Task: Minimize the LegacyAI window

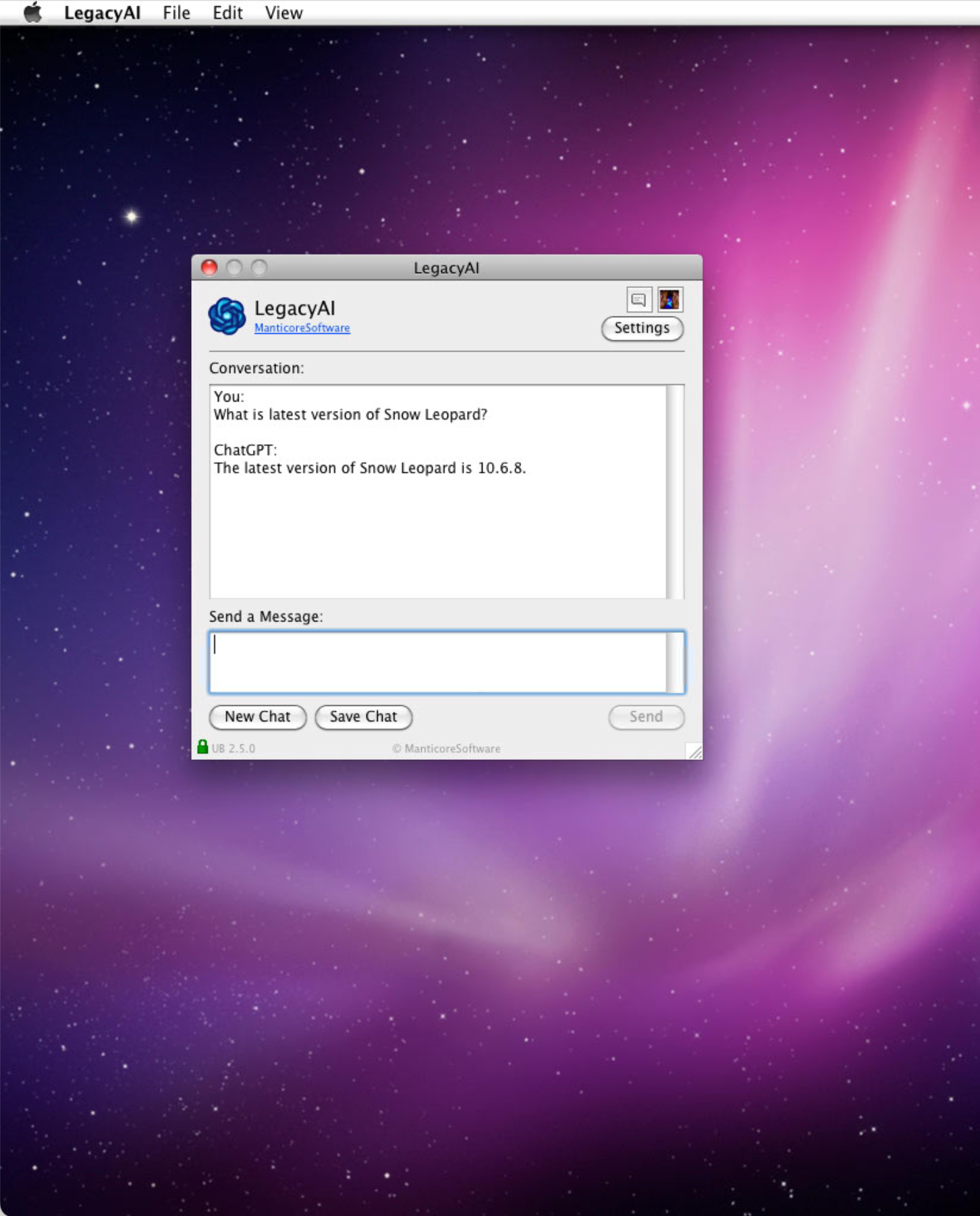Action: point(234,268)
